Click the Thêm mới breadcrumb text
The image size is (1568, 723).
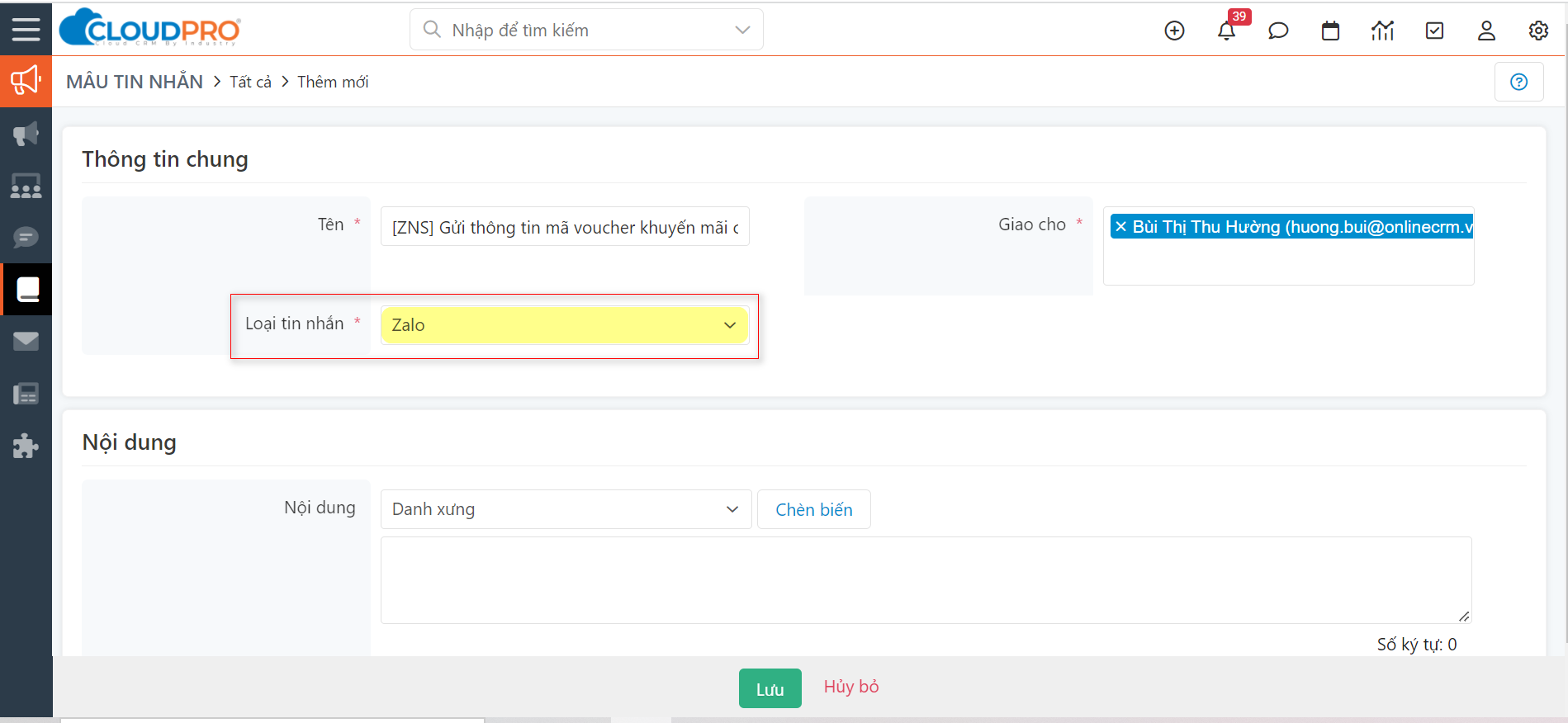(x=333, y=82)
